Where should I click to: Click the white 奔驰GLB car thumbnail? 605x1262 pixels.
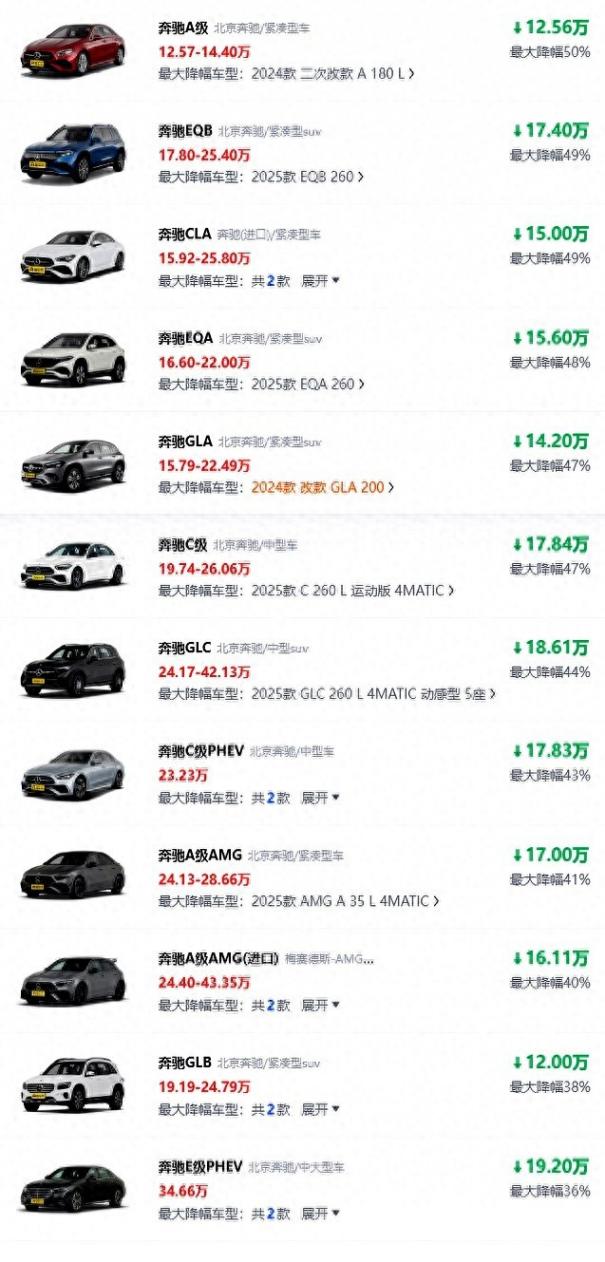pos(73,1083)
